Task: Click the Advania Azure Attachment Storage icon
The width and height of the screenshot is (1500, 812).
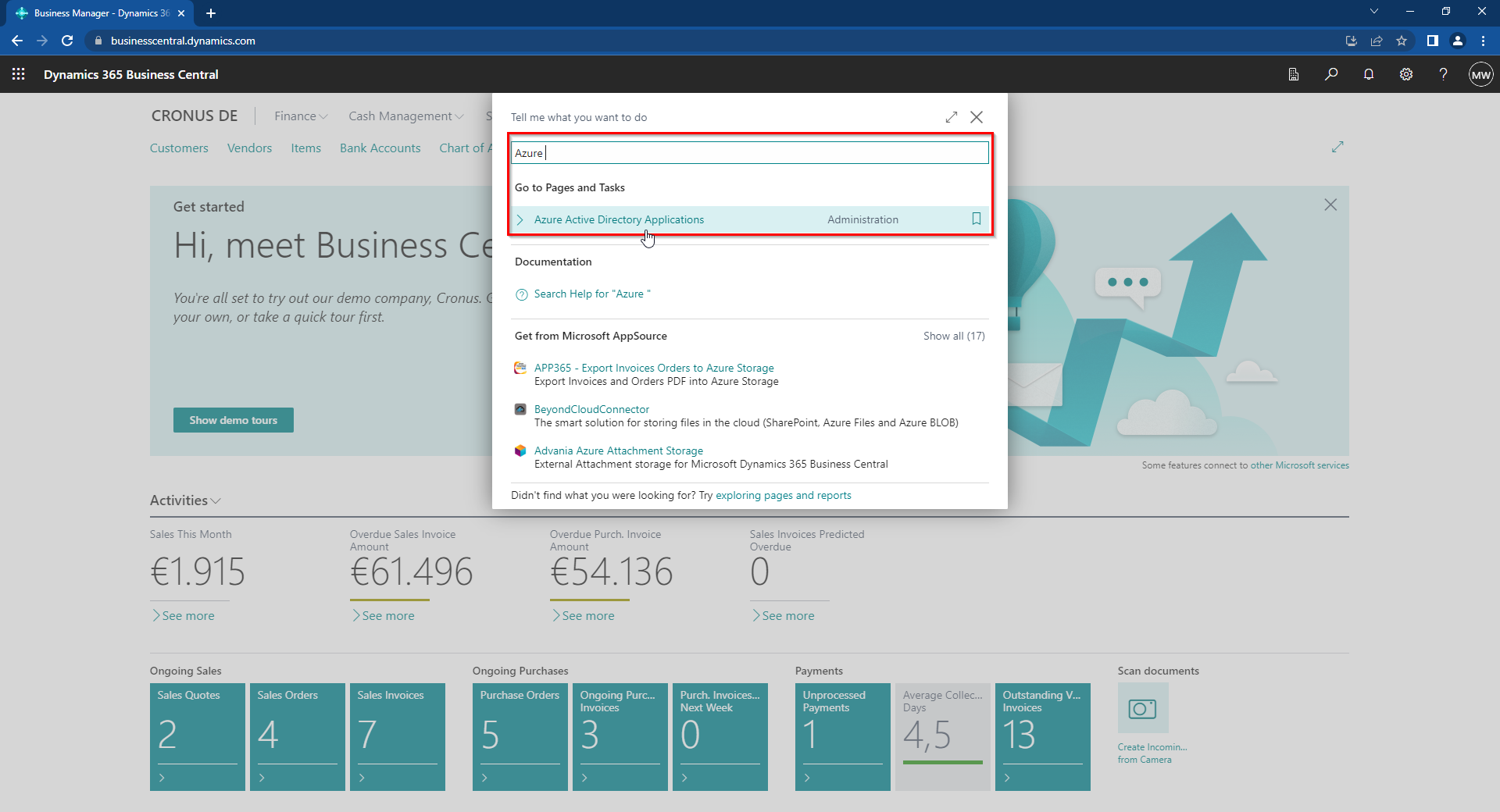Action: point(520,451)
